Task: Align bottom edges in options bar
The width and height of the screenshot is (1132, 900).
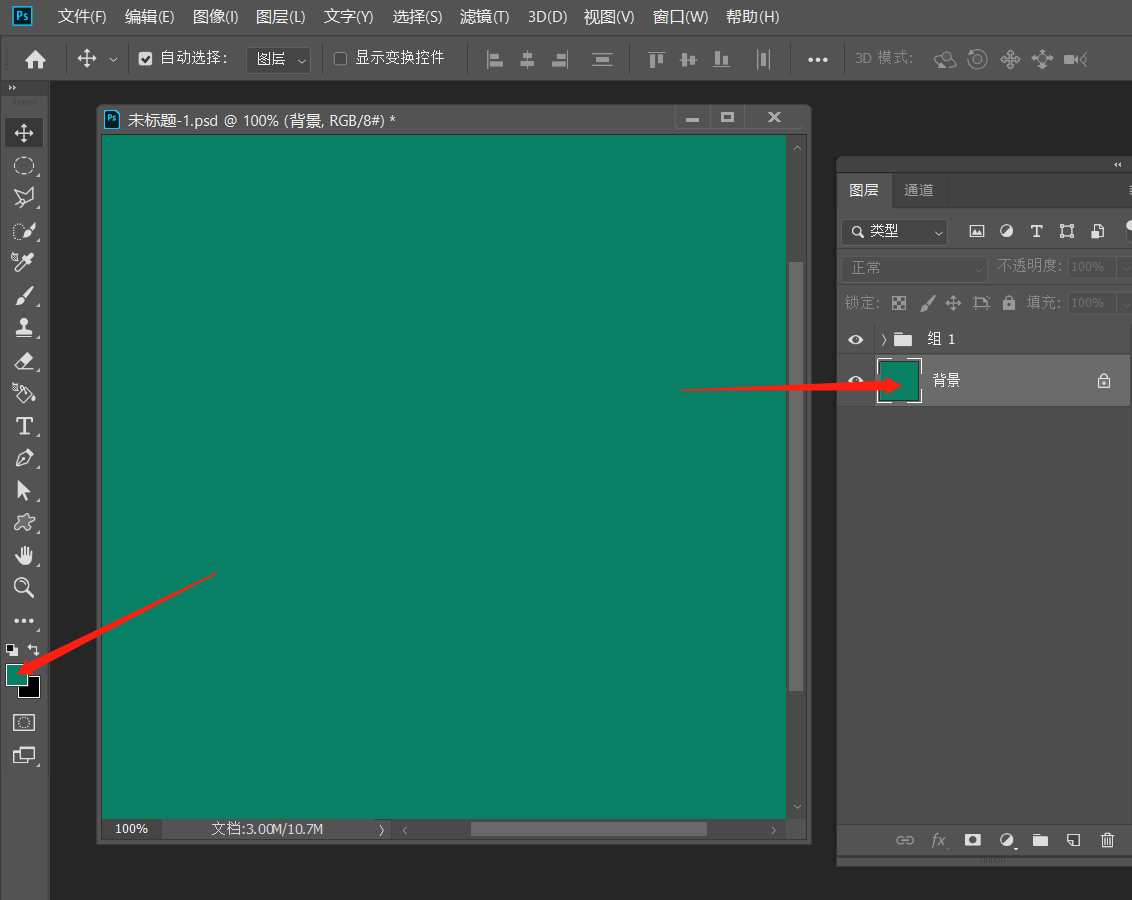Action: (x=721, y=59)
